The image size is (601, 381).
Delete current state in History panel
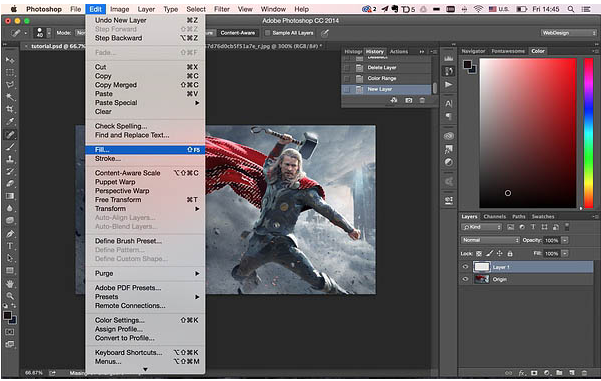click(422, 100)
